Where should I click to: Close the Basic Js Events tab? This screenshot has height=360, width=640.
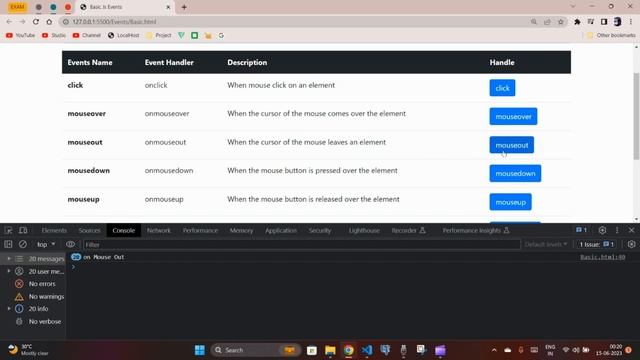pos(168,7)
